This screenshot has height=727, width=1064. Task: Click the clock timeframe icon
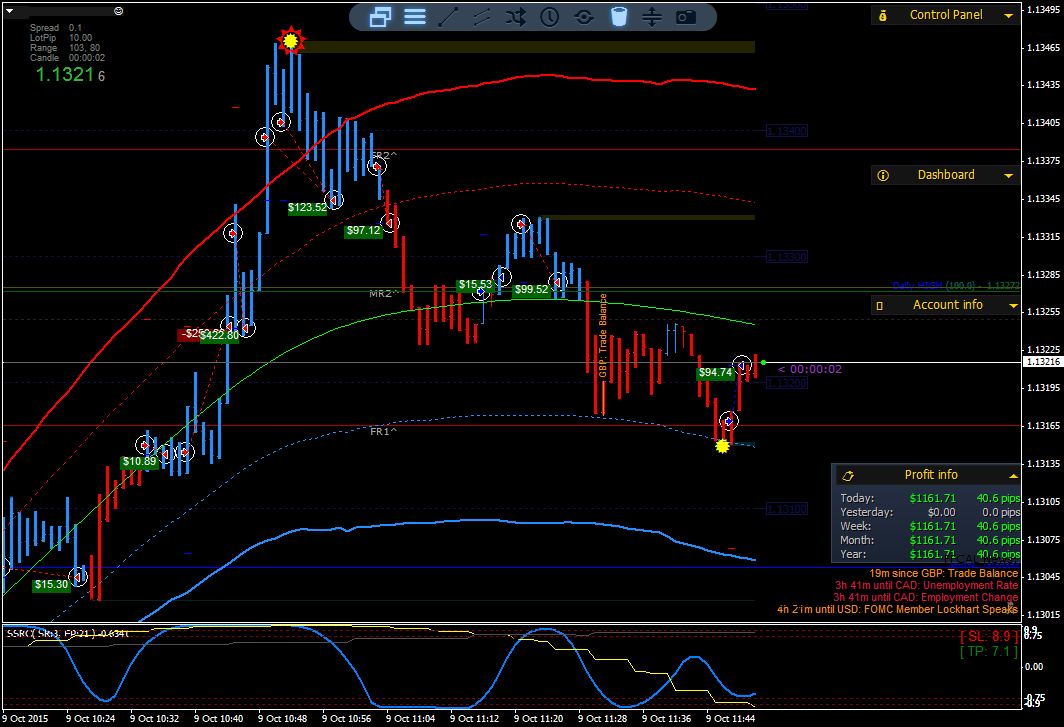pos(550,17)
